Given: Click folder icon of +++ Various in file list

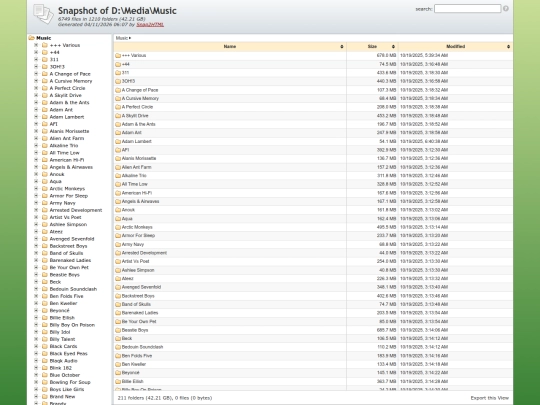Looking at the screenshot, I should [118, 55].
